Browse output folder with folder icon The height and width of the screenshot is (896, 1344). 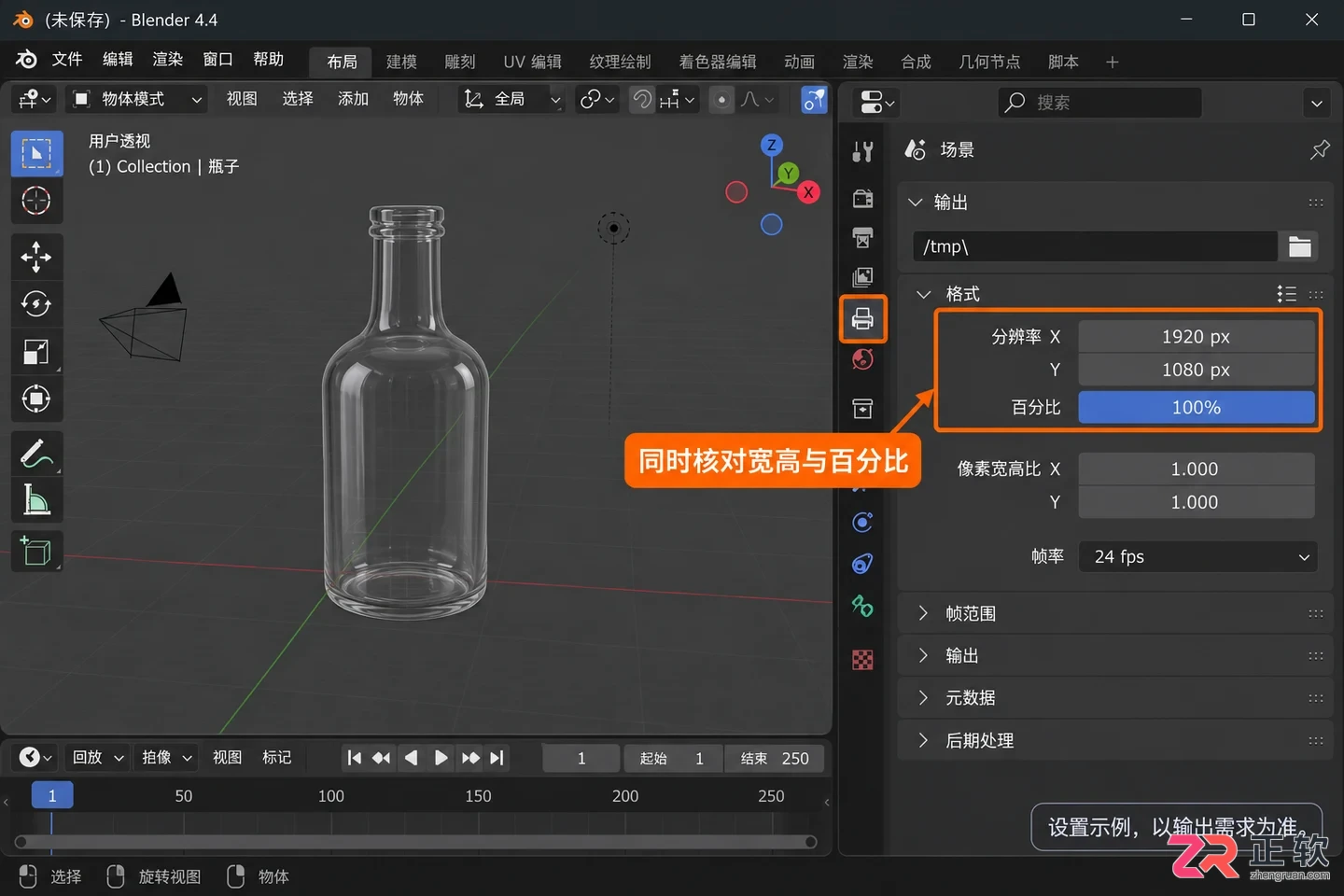click(1299, 246)
